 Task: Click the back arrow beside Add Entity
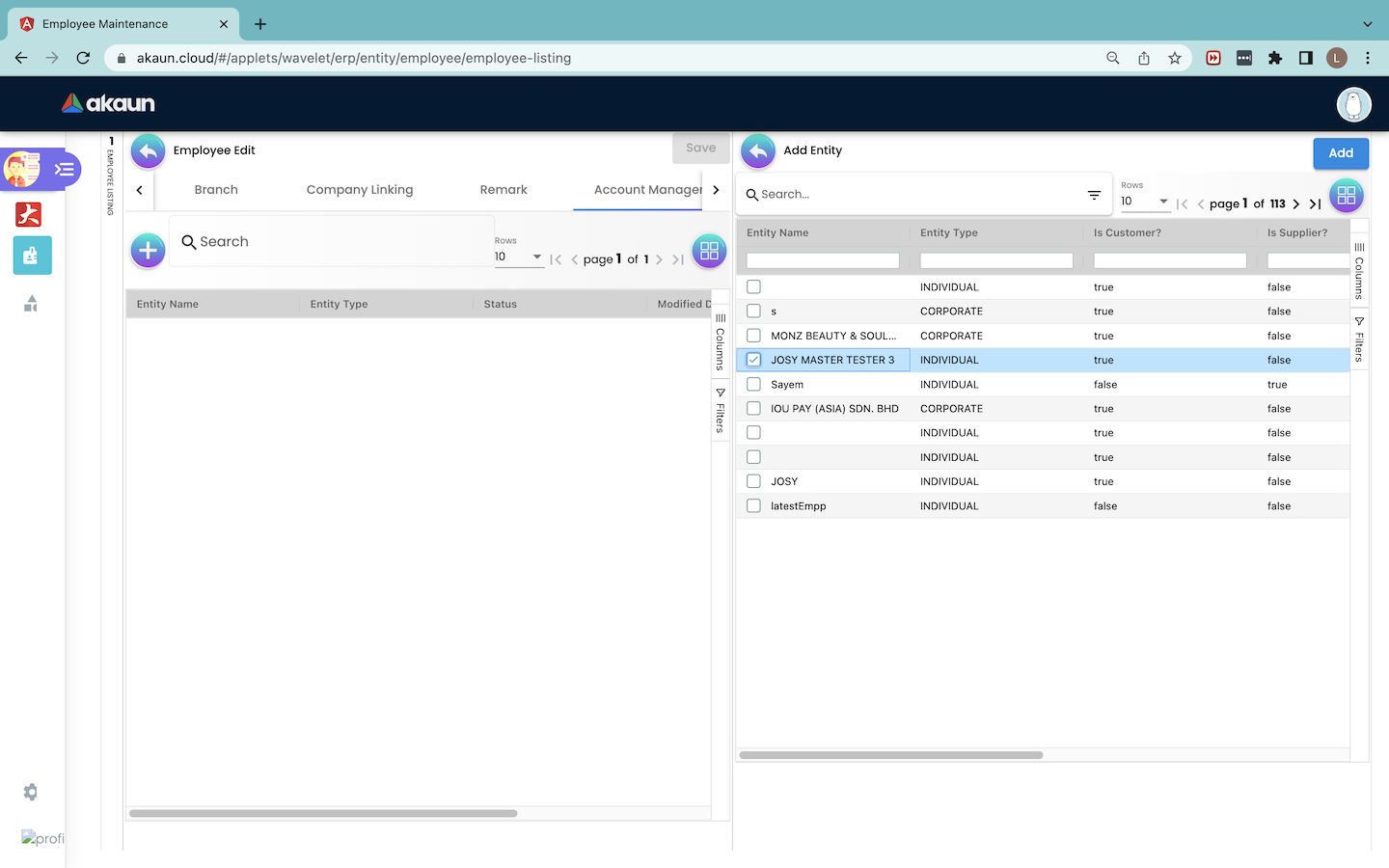758,151
